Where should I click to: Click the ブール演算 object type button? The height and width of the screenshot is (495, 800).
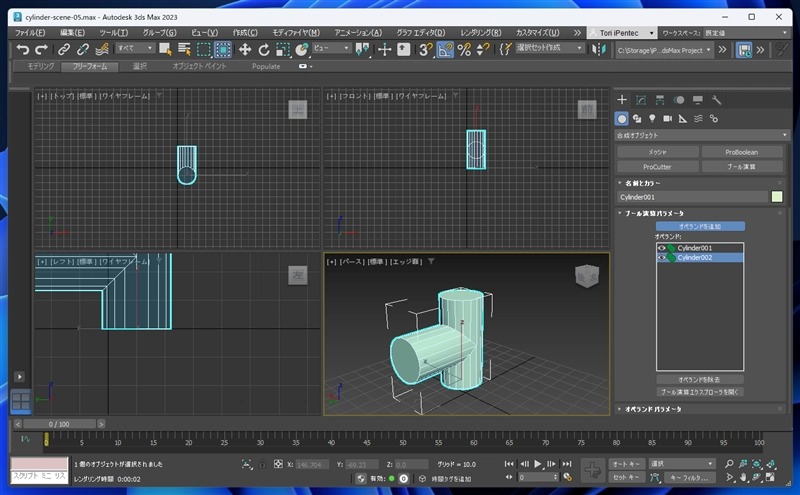[742, 167]
